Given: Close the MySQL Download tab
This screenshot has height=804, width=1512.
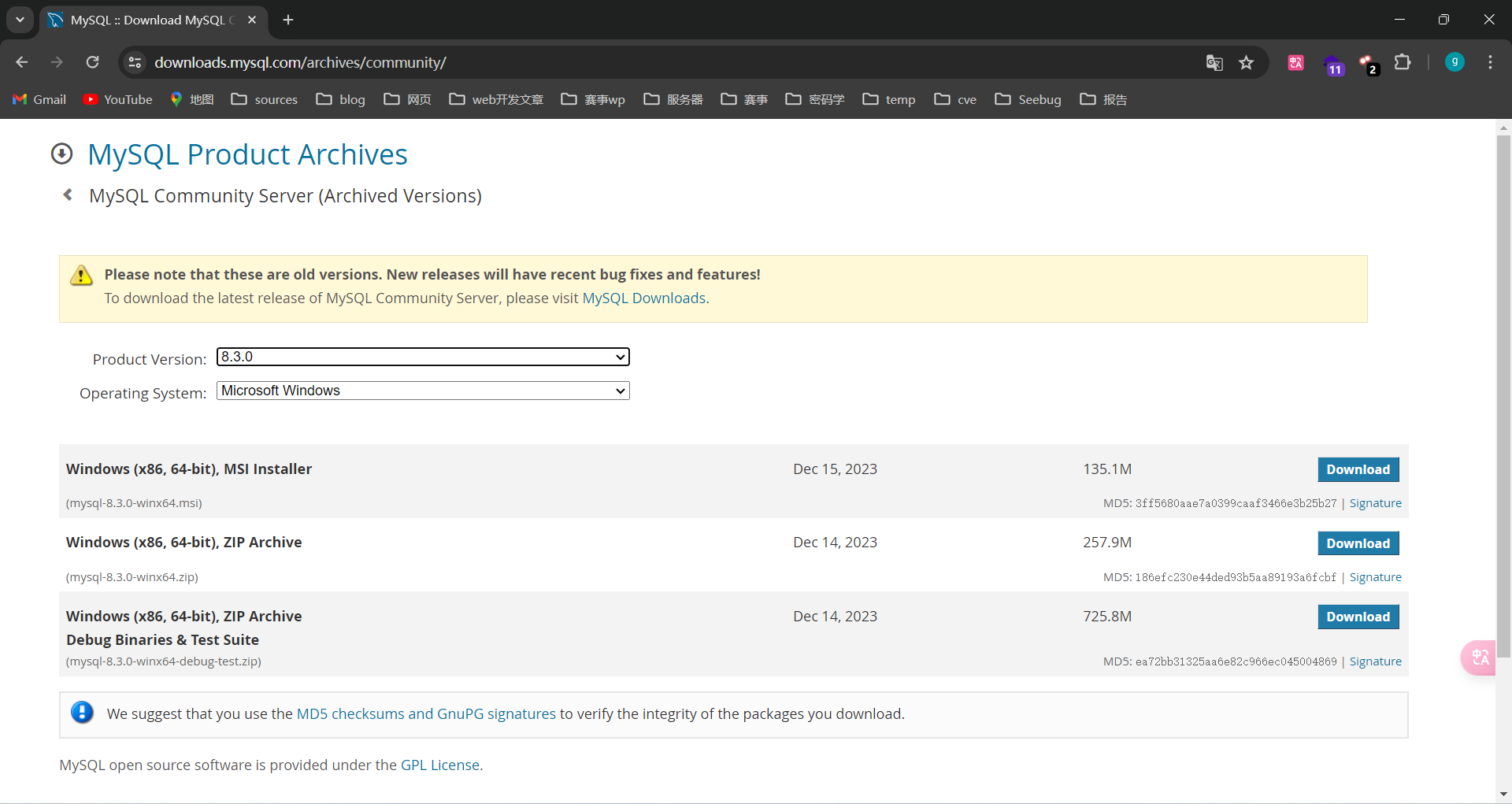Looking at the screenshot, I should click(252, 20).
